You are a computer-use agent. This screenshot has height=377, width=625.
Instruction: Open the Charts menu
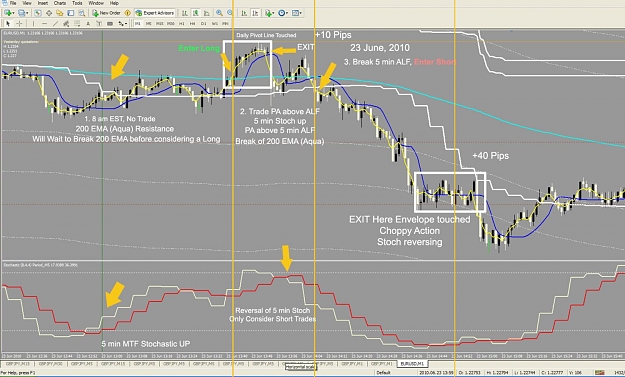click(60, 3)
